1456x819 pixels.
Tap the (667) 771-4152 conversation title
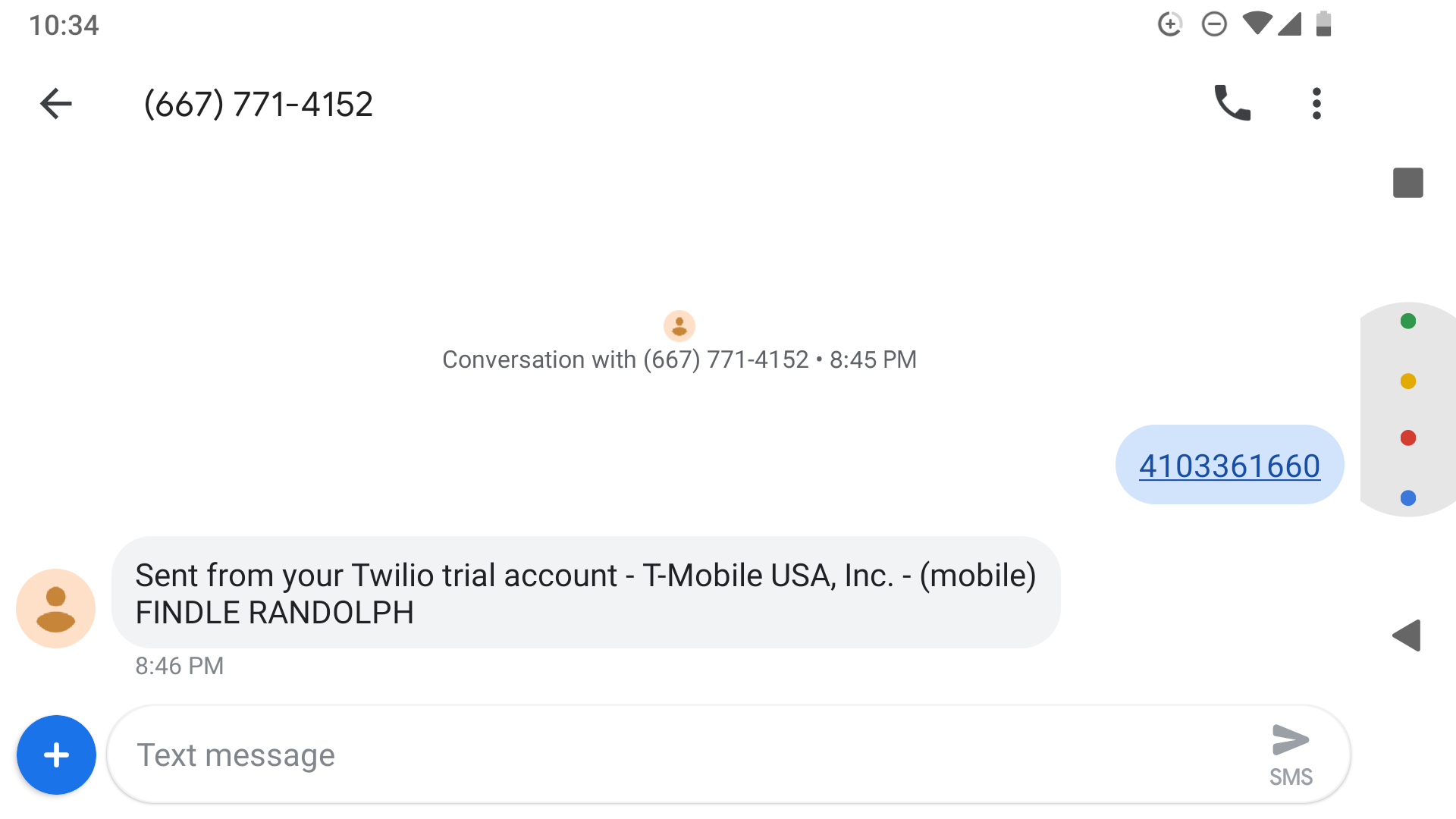tap(259, 104)
